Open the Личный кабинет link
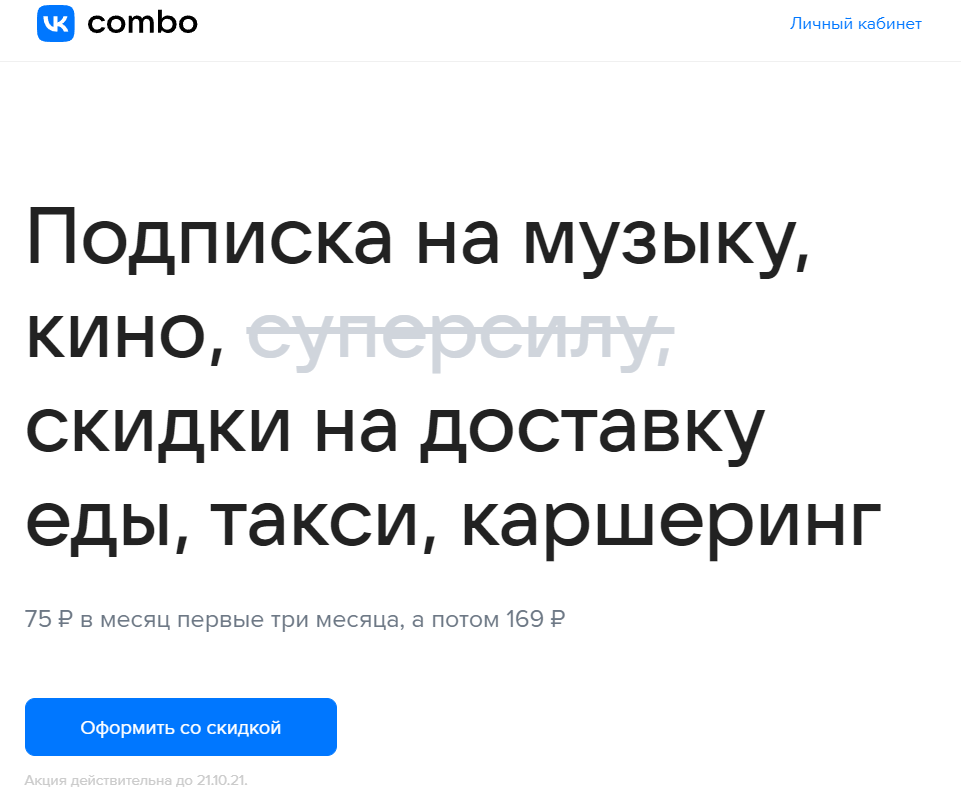The image size is (961, 790). pyautogui.click(x=856, y=23)
